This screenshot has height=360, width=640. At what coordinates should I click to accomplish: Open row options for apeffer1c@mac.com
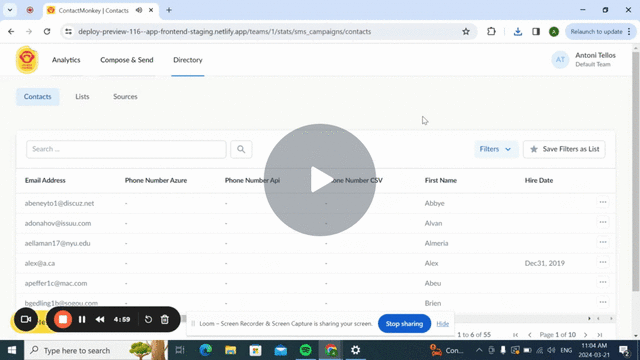[x=603, y=282]
